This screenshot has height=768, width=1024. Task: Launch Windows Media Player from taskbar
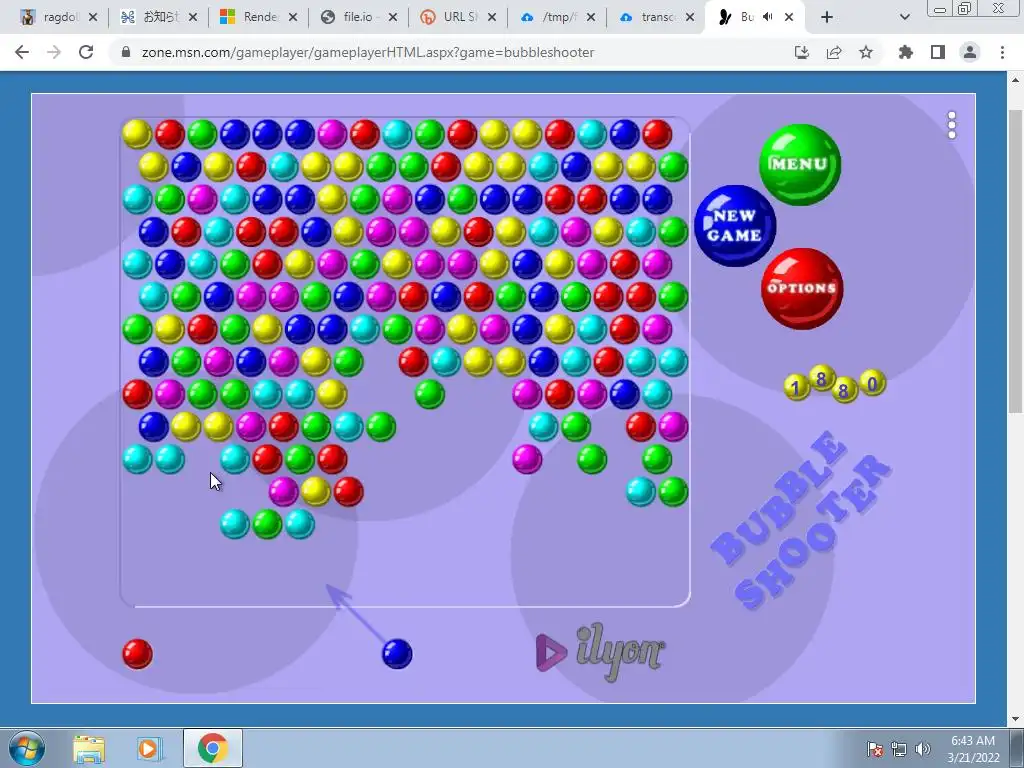pyautogui.click(x=148, y=748)
